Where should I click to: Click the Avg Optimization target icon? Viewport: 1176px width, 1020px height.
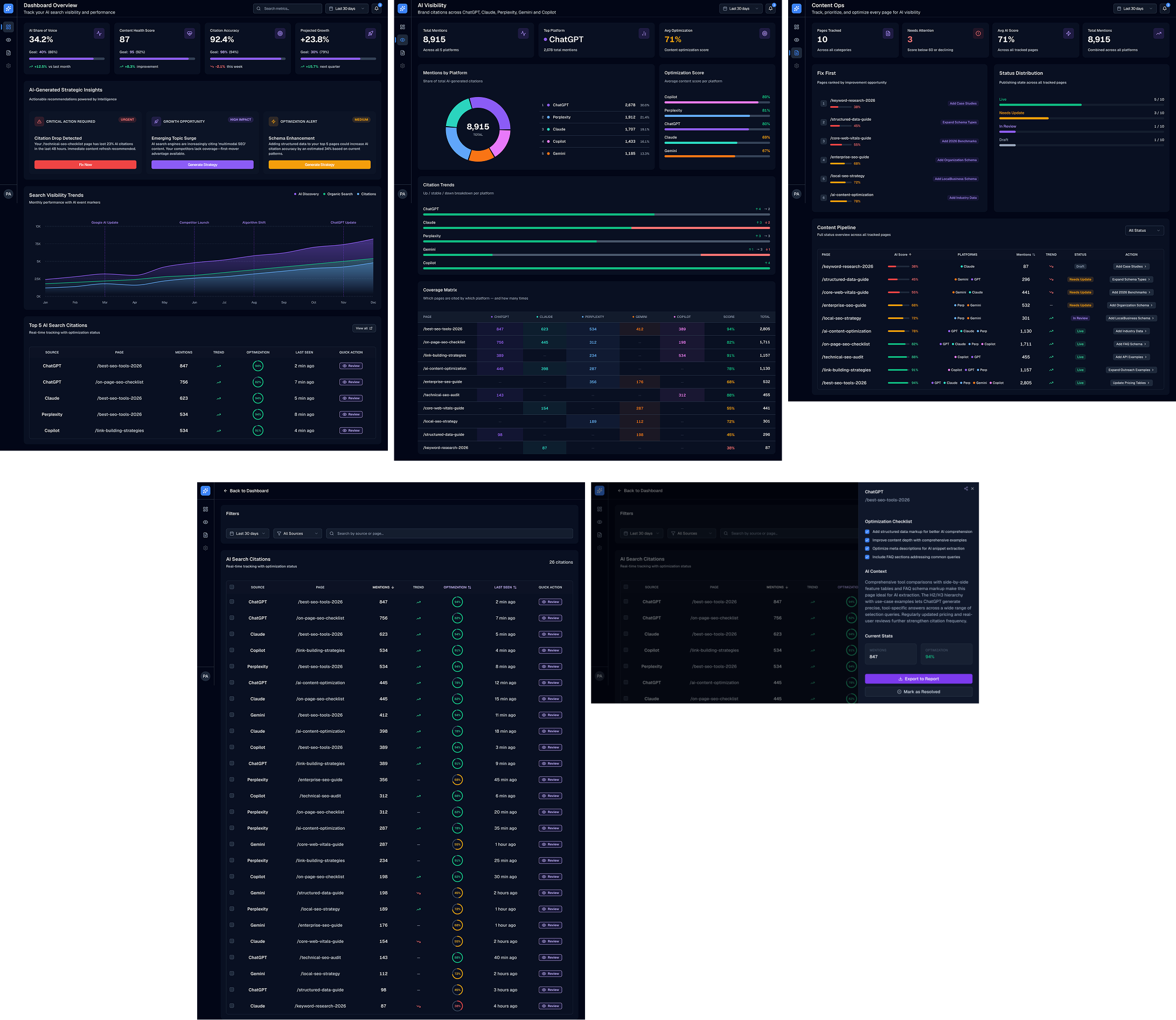pos(764,33)
